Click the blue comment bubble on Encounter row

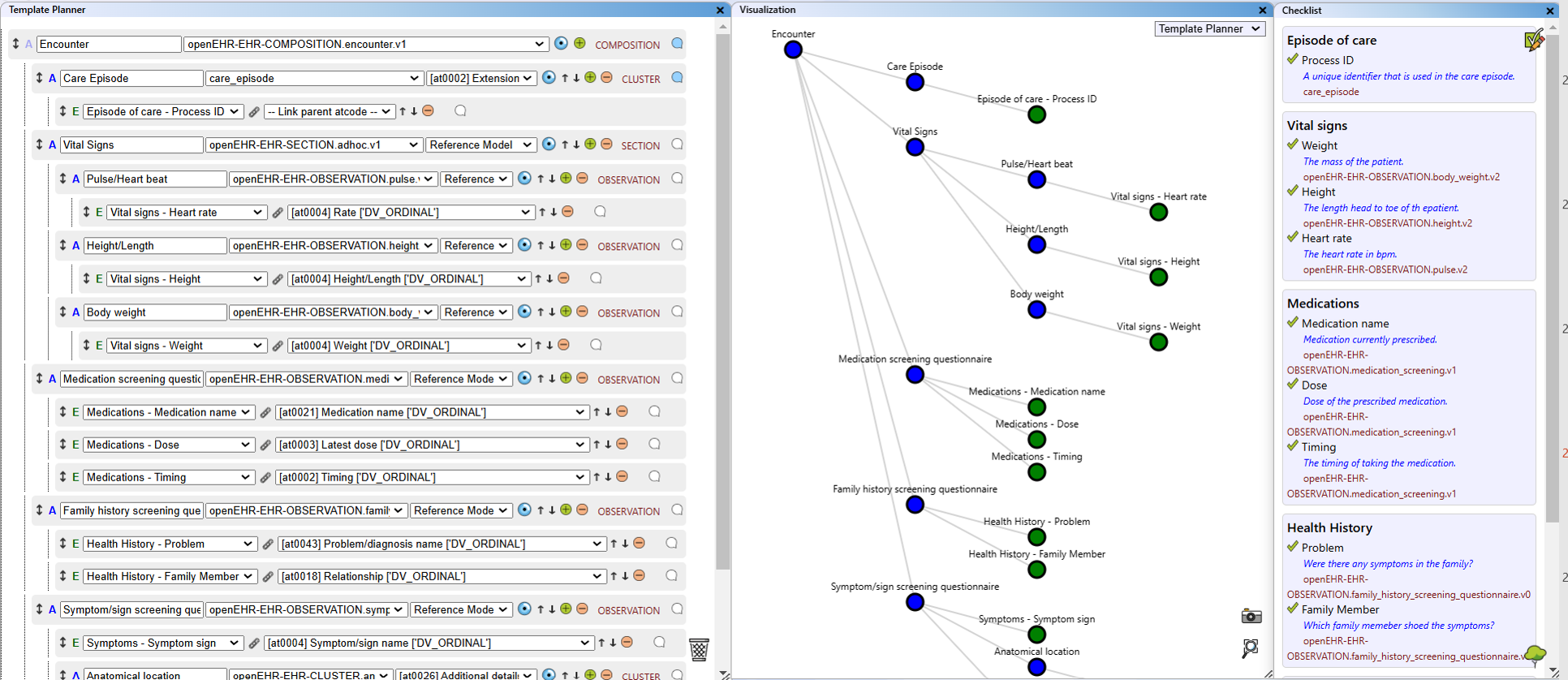pyautogui.click(x=677, y=44)
